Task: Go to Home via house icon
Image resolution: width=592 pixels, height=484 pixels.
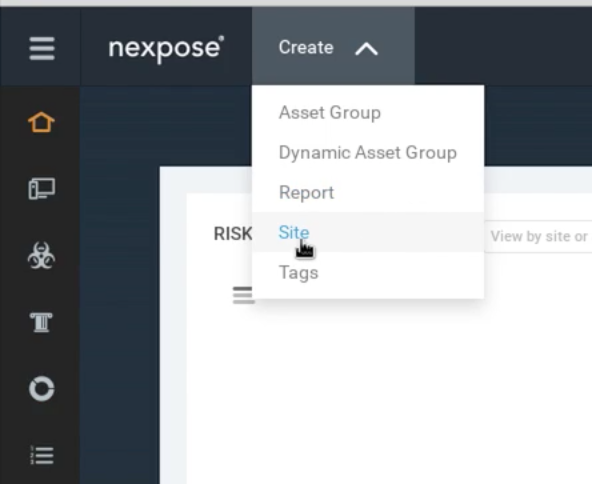Action: pyautogui.click(x=41, y=122)
